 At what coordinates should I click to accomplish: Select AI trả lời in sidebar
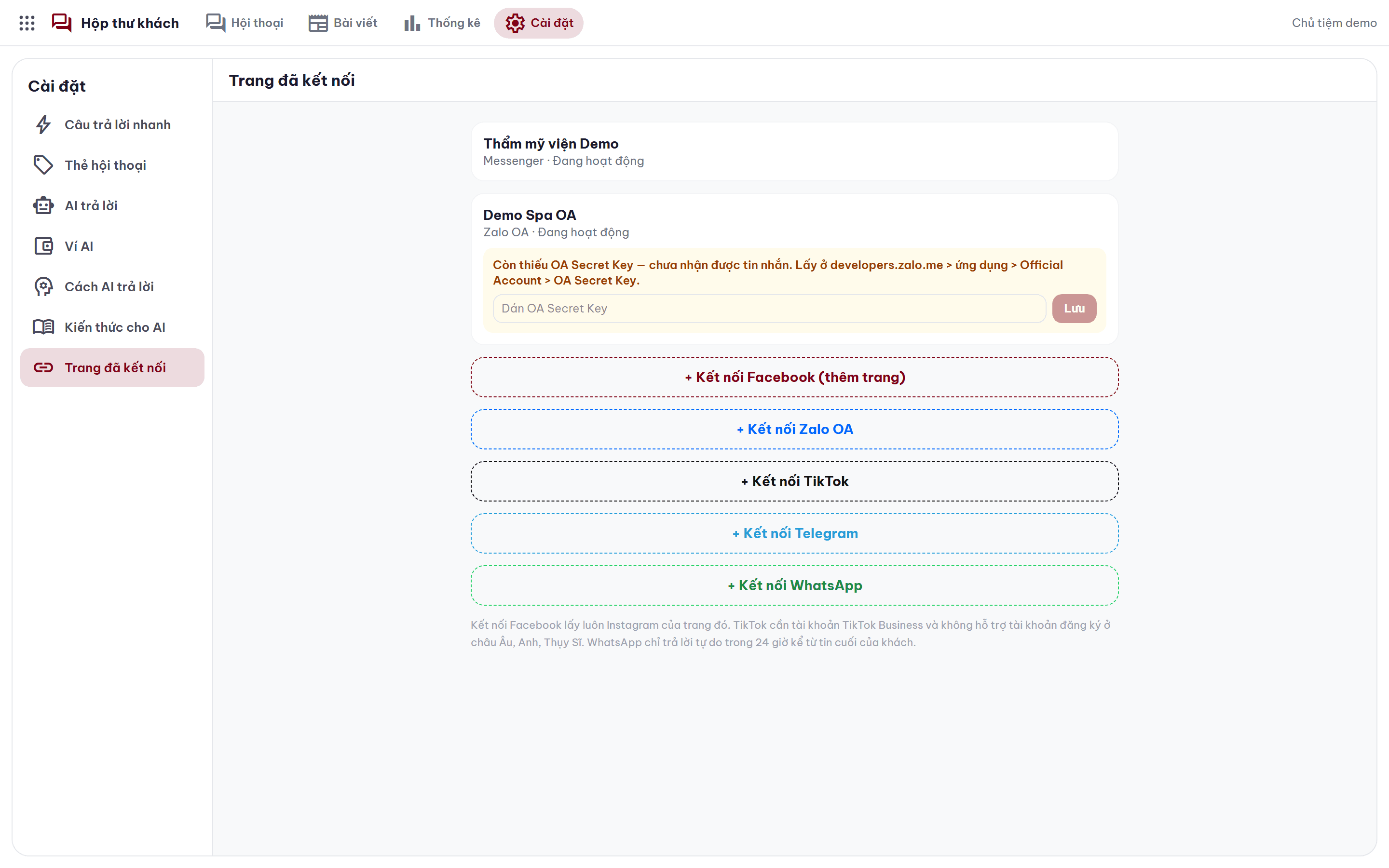[112, 205]
